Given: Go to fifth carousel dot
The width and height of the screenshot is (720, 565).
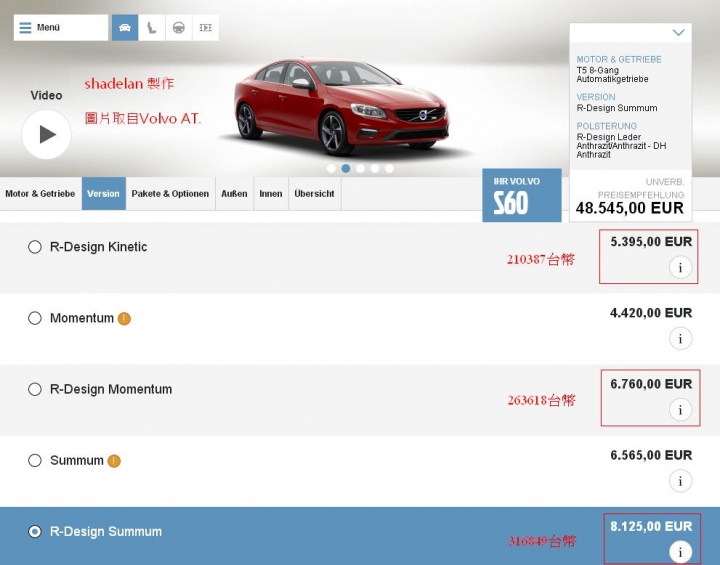Looking at the screenshot, I should [x=389, y=169].
